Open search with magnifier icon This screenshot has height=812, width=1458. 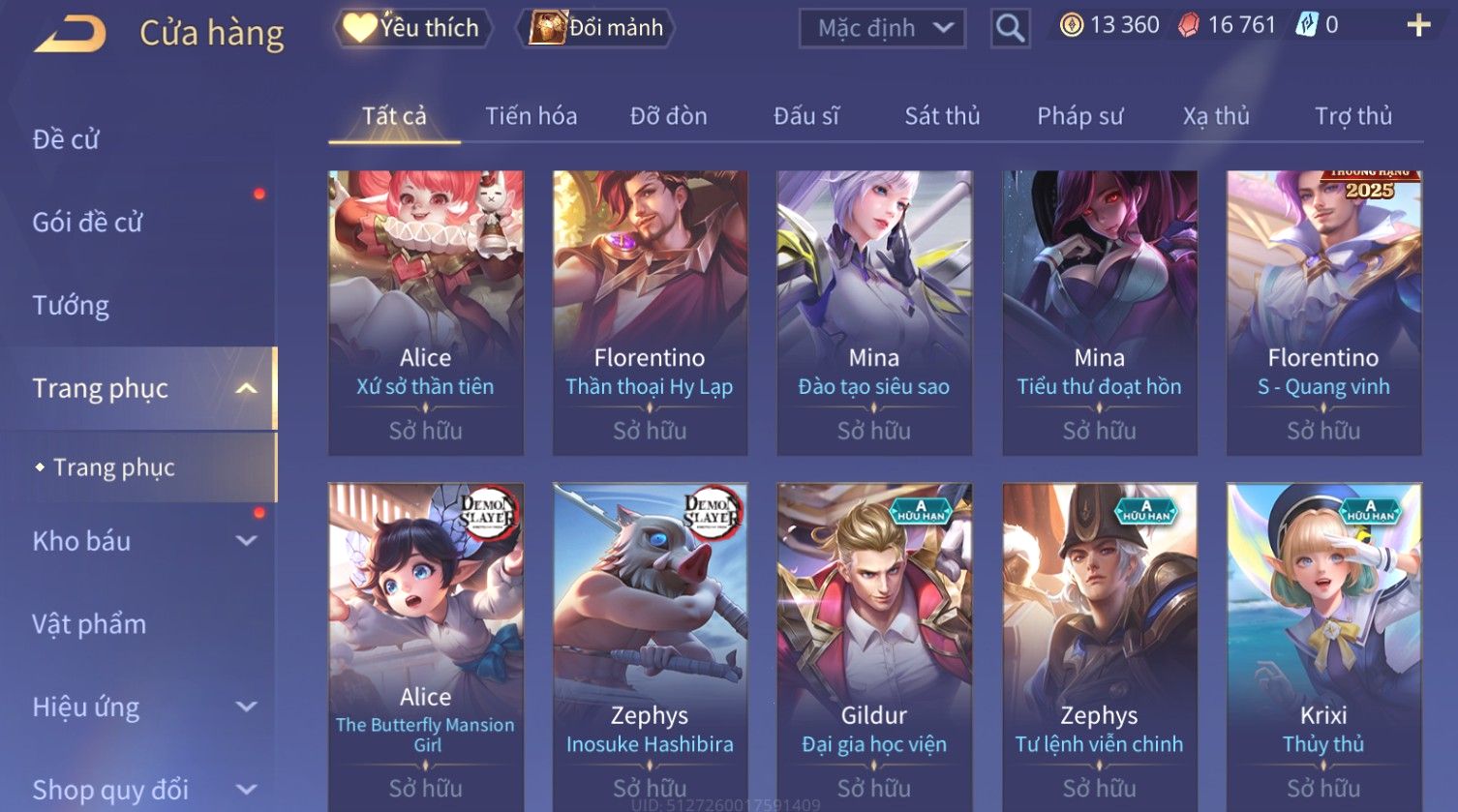pos(1010,28)
